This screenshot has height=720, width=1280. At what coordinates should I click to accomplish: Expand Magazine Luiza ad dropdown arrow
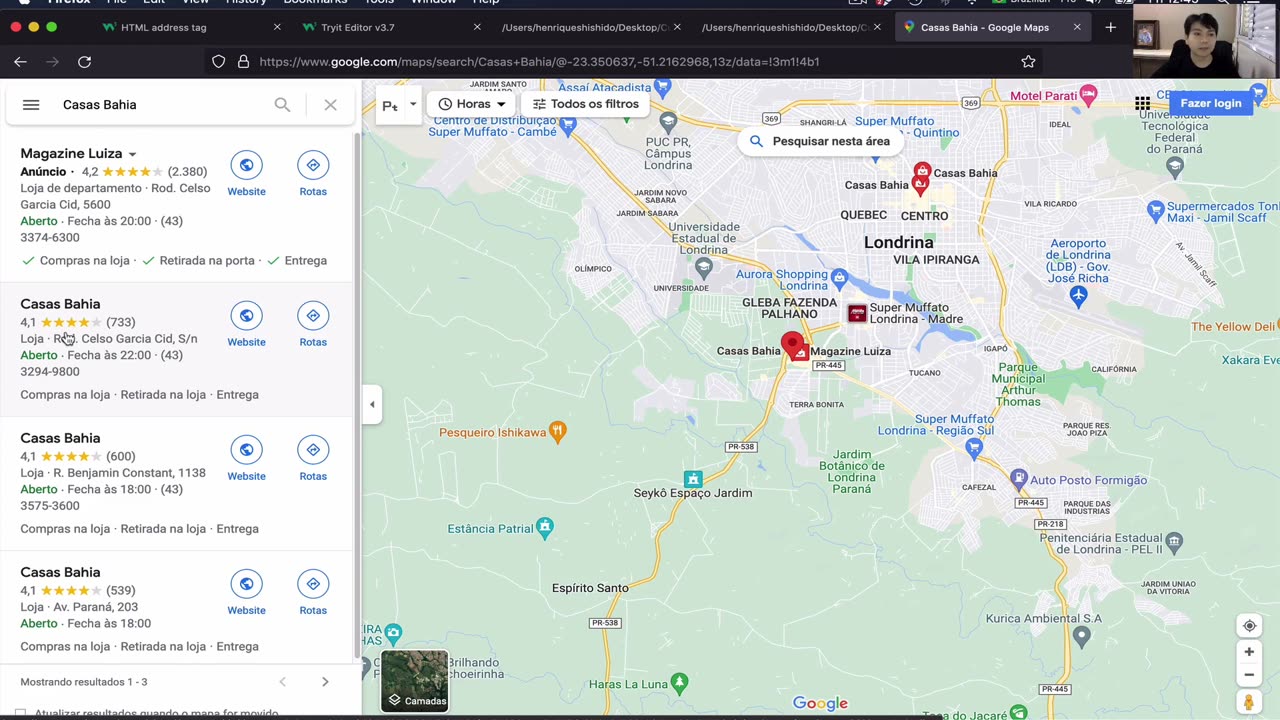(132, 154)
